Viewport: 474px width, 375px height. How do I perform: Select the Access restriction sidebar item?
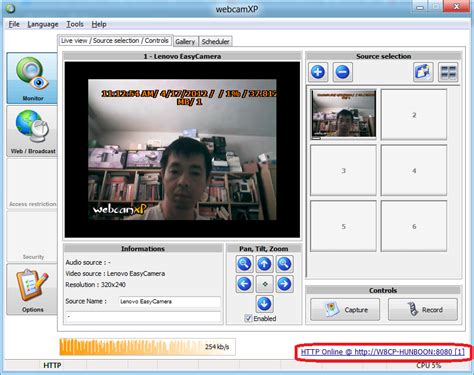coord(32,184)
